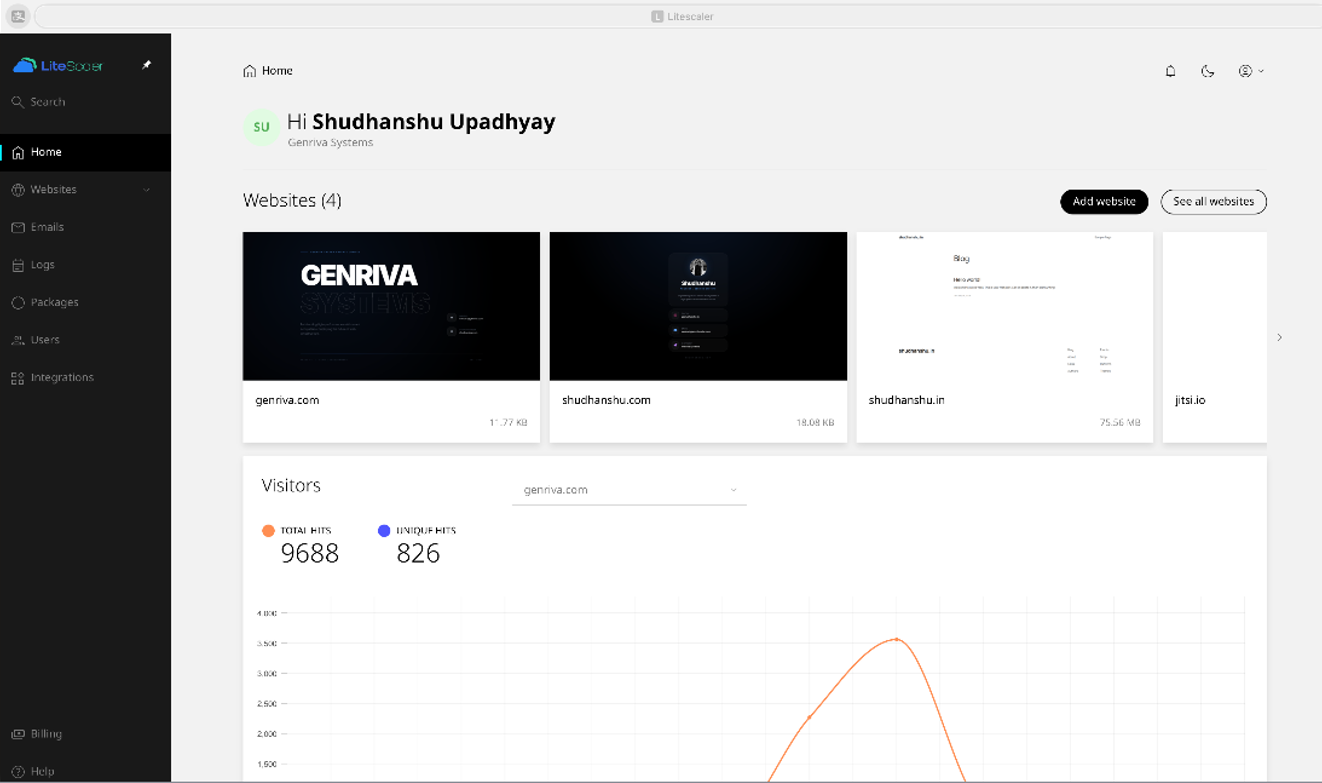Toggle dark mode with the moon icon
Image resolution: width=1322 pixels, height=783 pixels.
(x=1207, y=71)
